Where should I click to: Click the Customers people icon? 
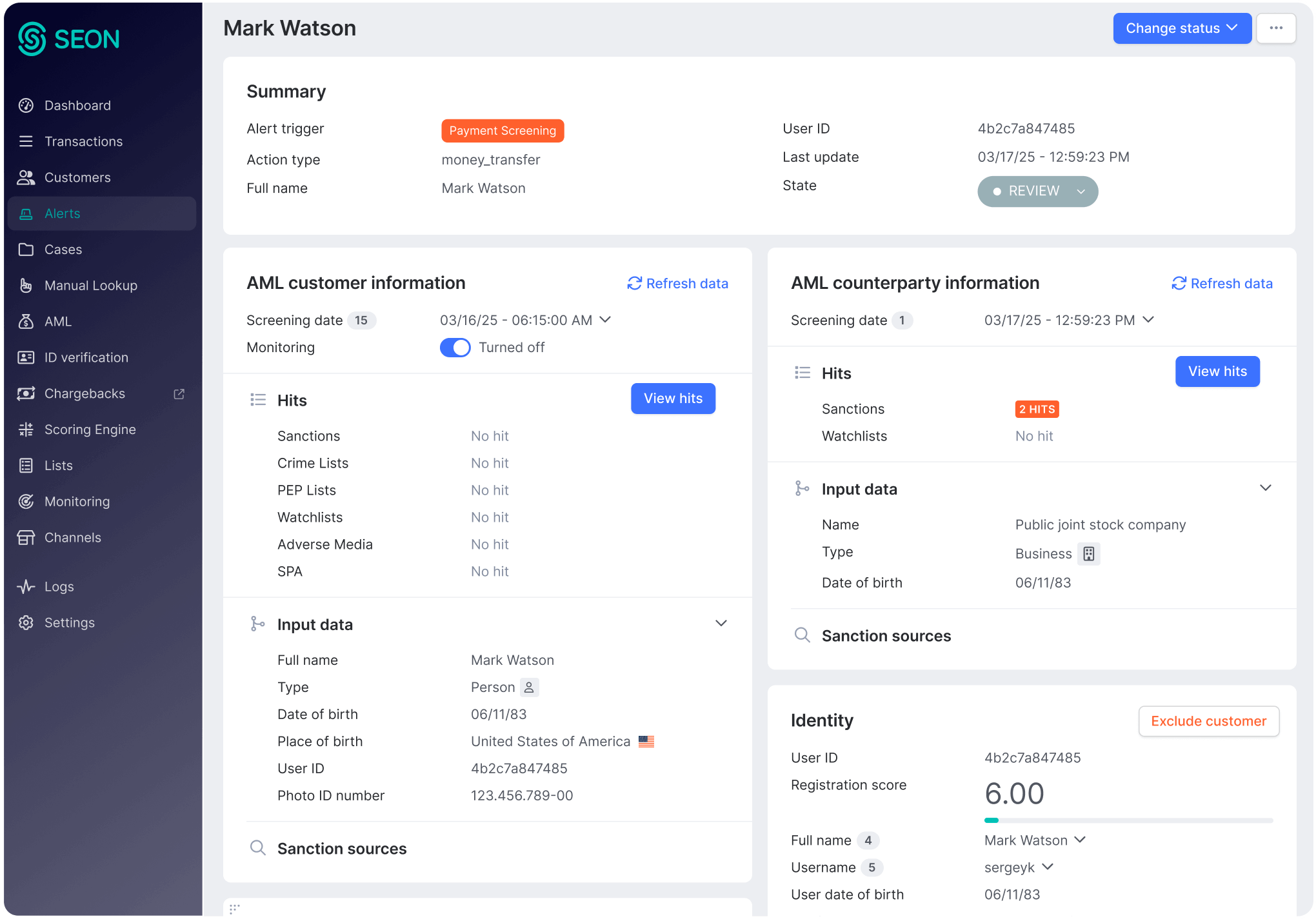coord(26,177)
